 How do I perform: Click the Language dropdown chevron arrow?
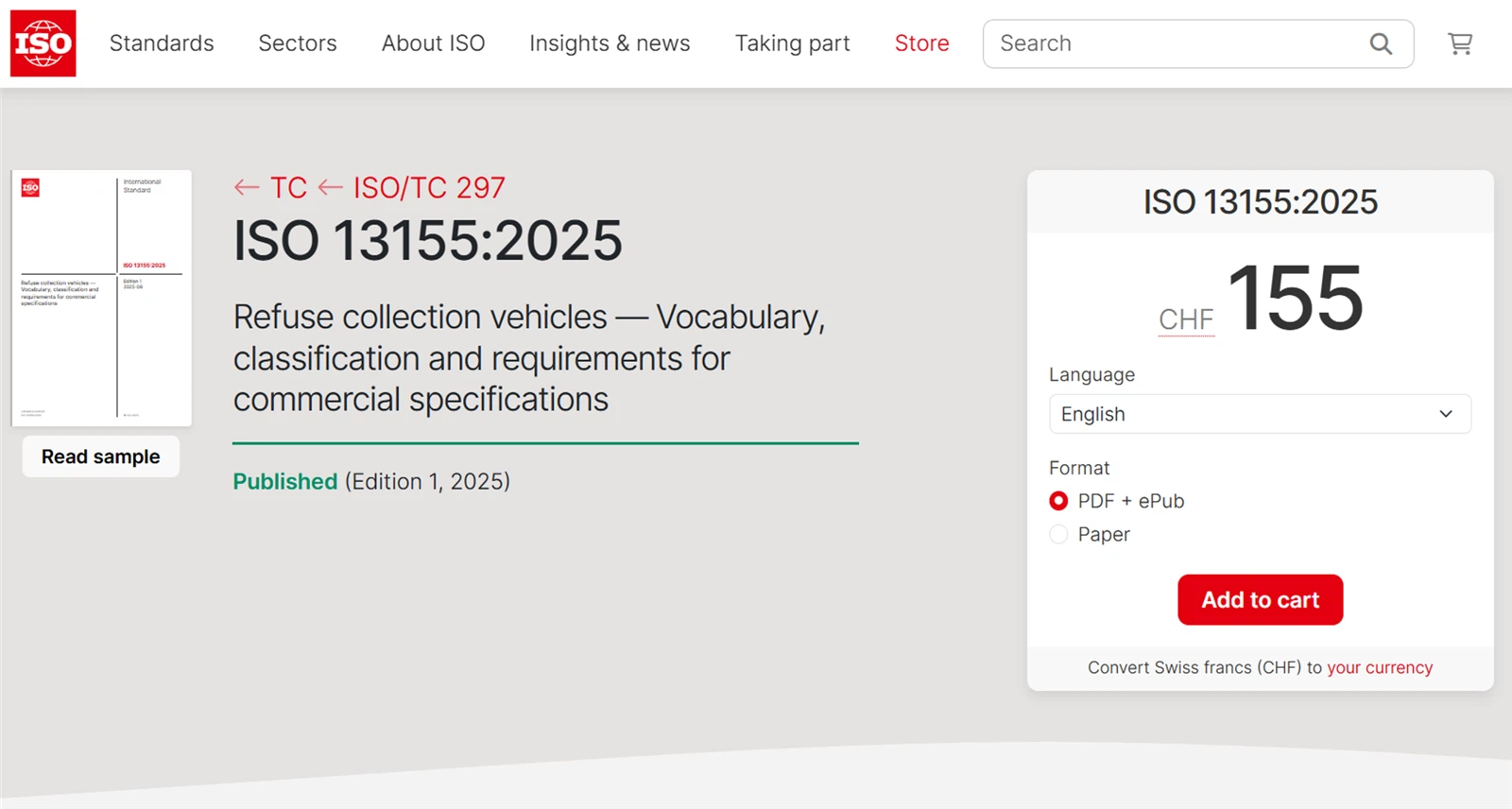click(x=1445, y=414)
